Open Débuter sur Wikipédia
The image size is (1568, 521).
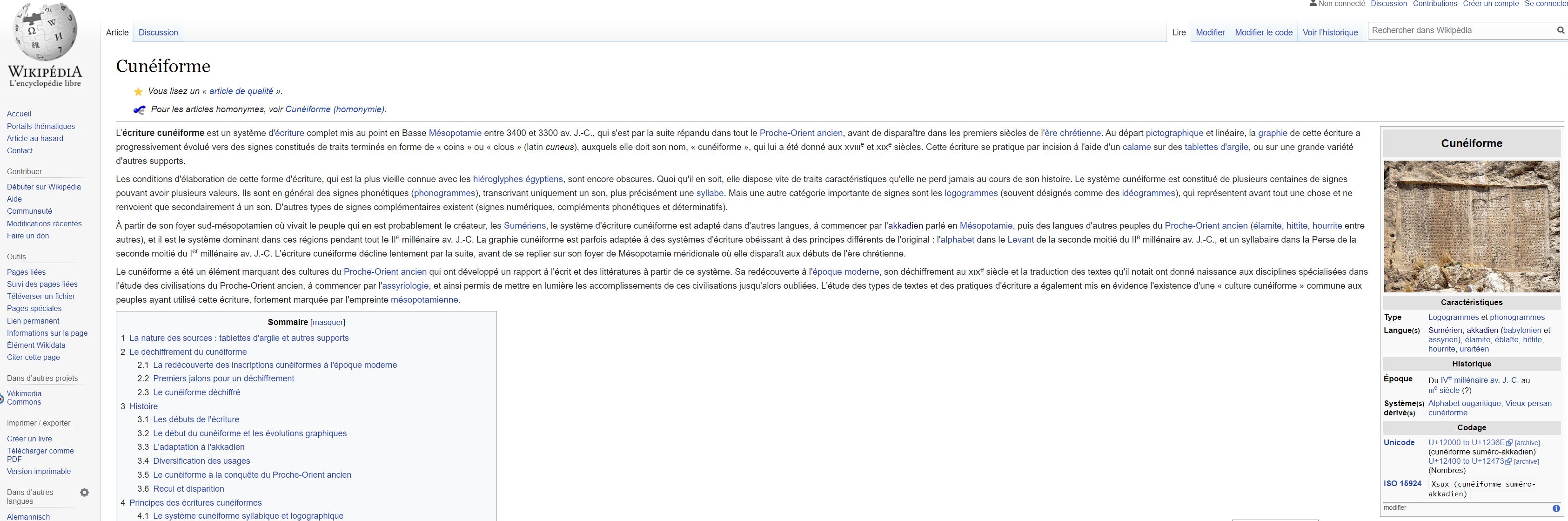[x=44, y=187]
